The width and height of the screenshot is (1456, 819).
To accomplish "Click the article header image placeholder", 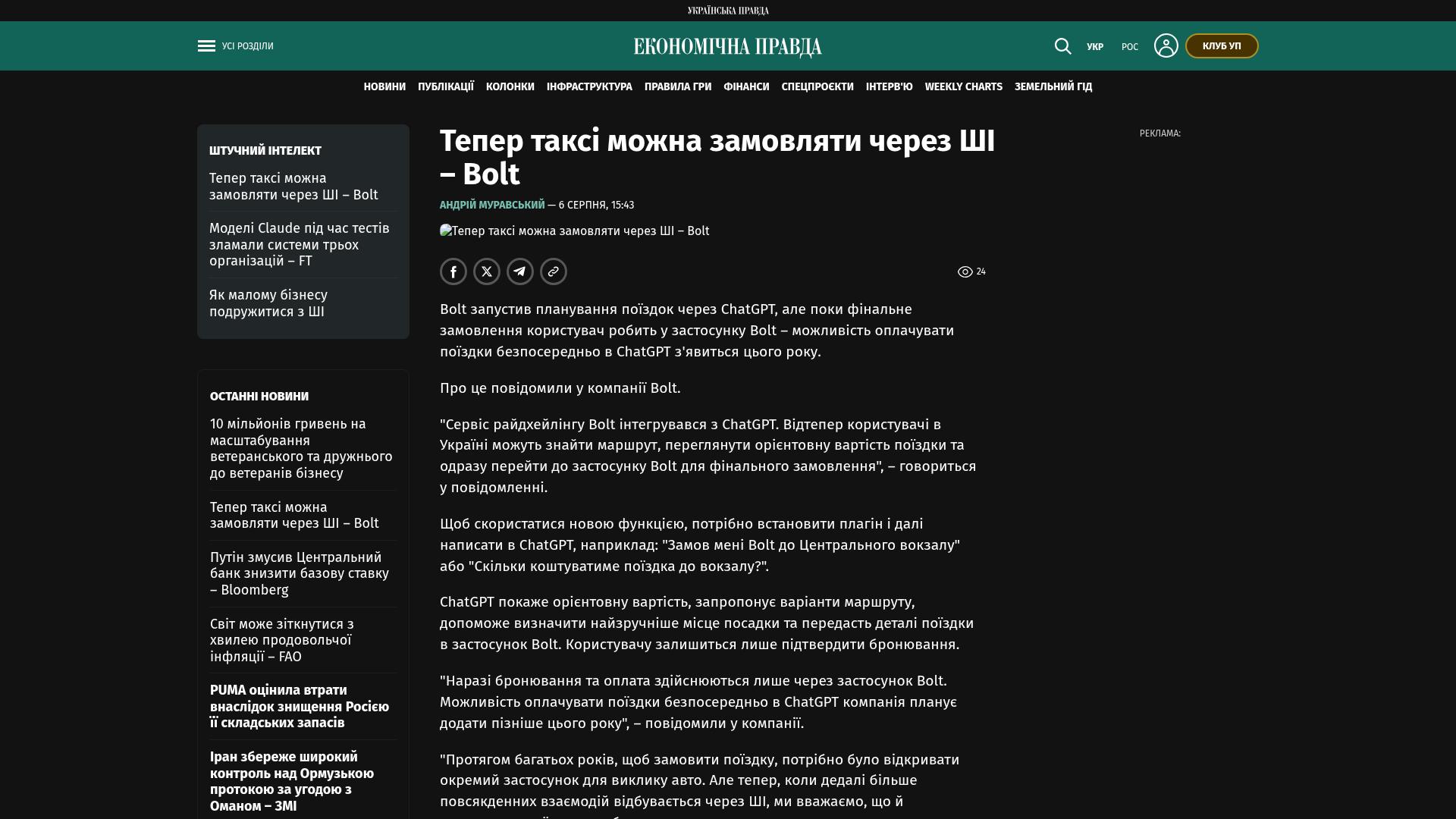I will click(574, 231).
